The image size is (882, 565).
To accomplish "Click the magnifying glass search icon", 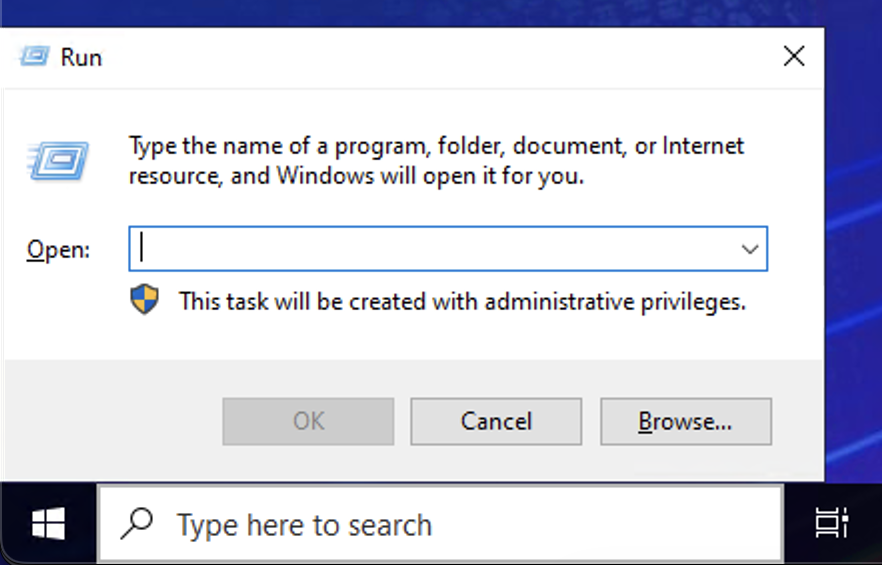I will [136, 524].
